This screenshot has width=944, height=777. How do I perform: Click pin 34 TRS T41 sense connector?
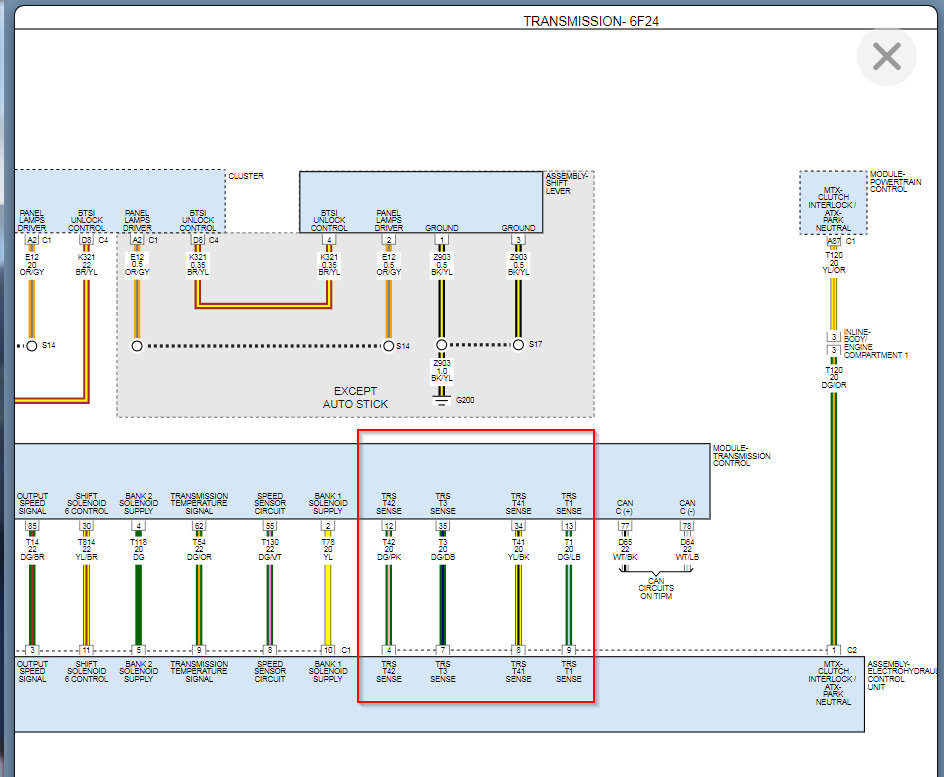coord(518,526)
